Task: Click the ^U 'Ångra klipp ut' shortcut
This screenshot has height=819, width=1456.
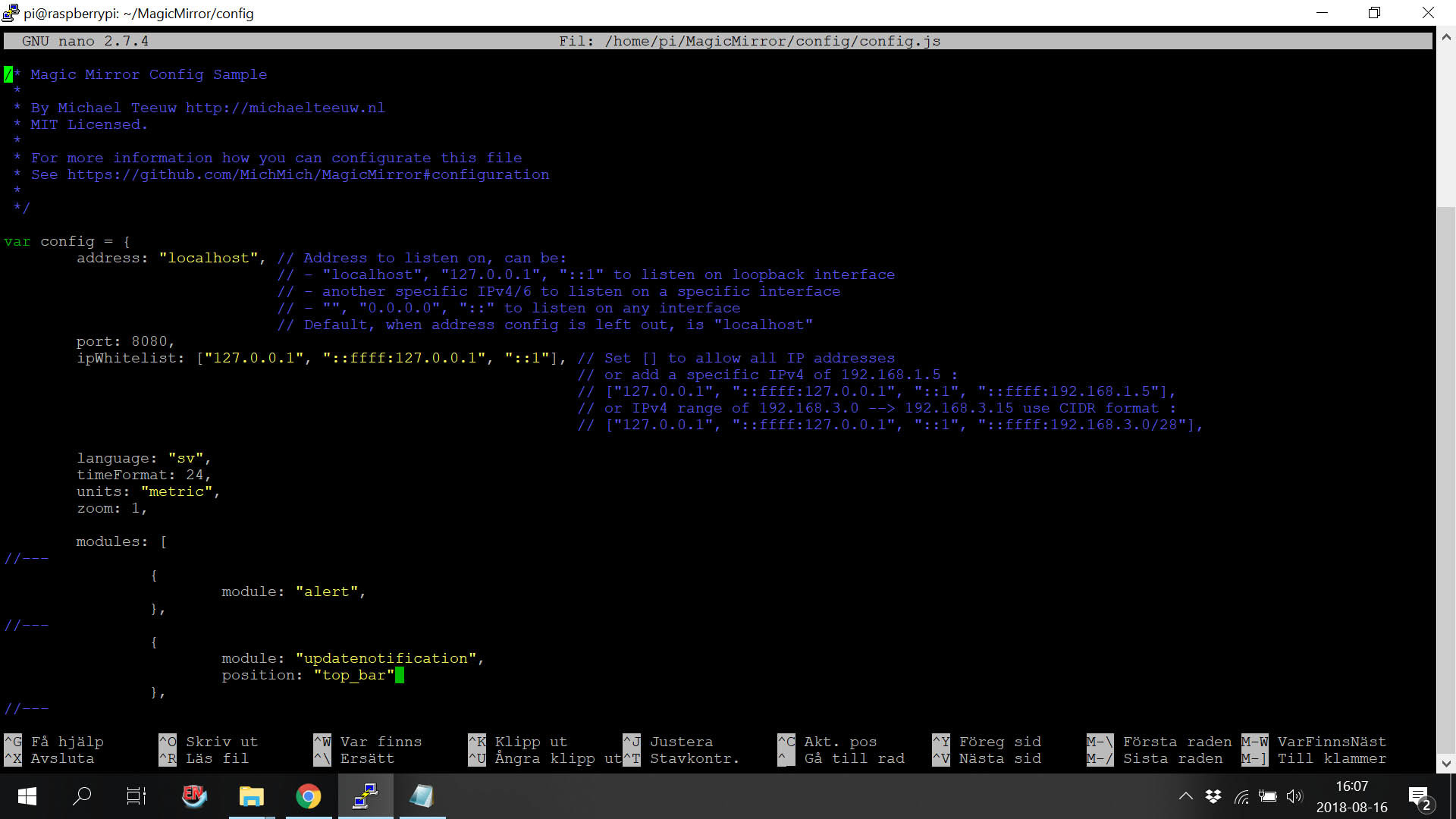Action: tap(544, 758)
